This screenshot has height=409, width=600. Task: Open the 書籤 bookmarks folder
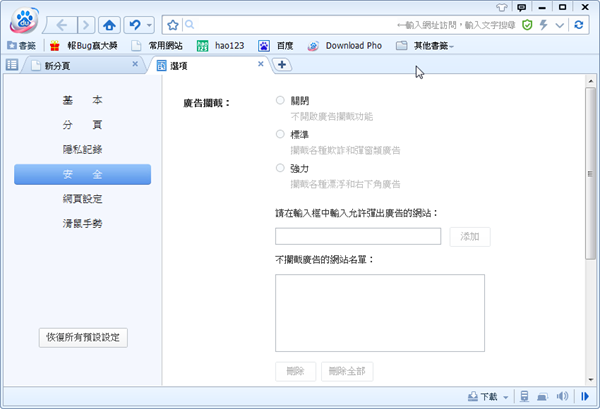pyautogui.click(x=21, y=46)
